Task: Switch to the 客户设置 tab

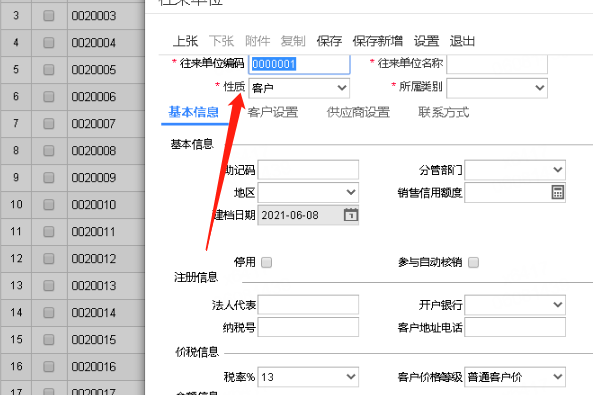Action: click(273, 112)
